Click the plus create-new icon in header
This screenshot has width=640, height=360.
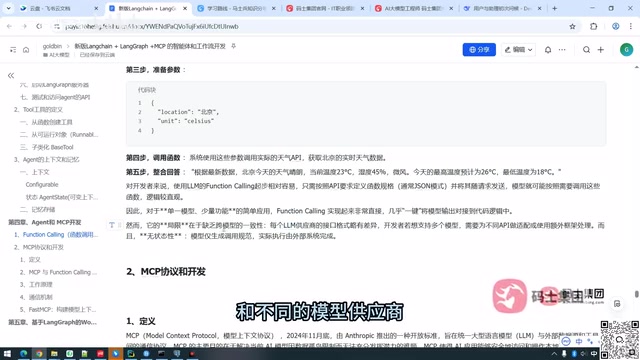(600, 50)
